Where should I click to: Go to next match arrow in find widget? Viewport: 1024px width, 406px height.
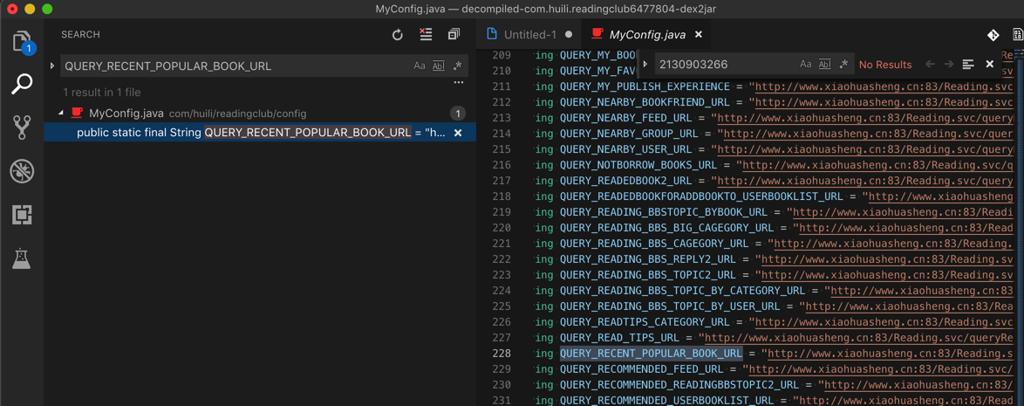[x=949, y=64]
